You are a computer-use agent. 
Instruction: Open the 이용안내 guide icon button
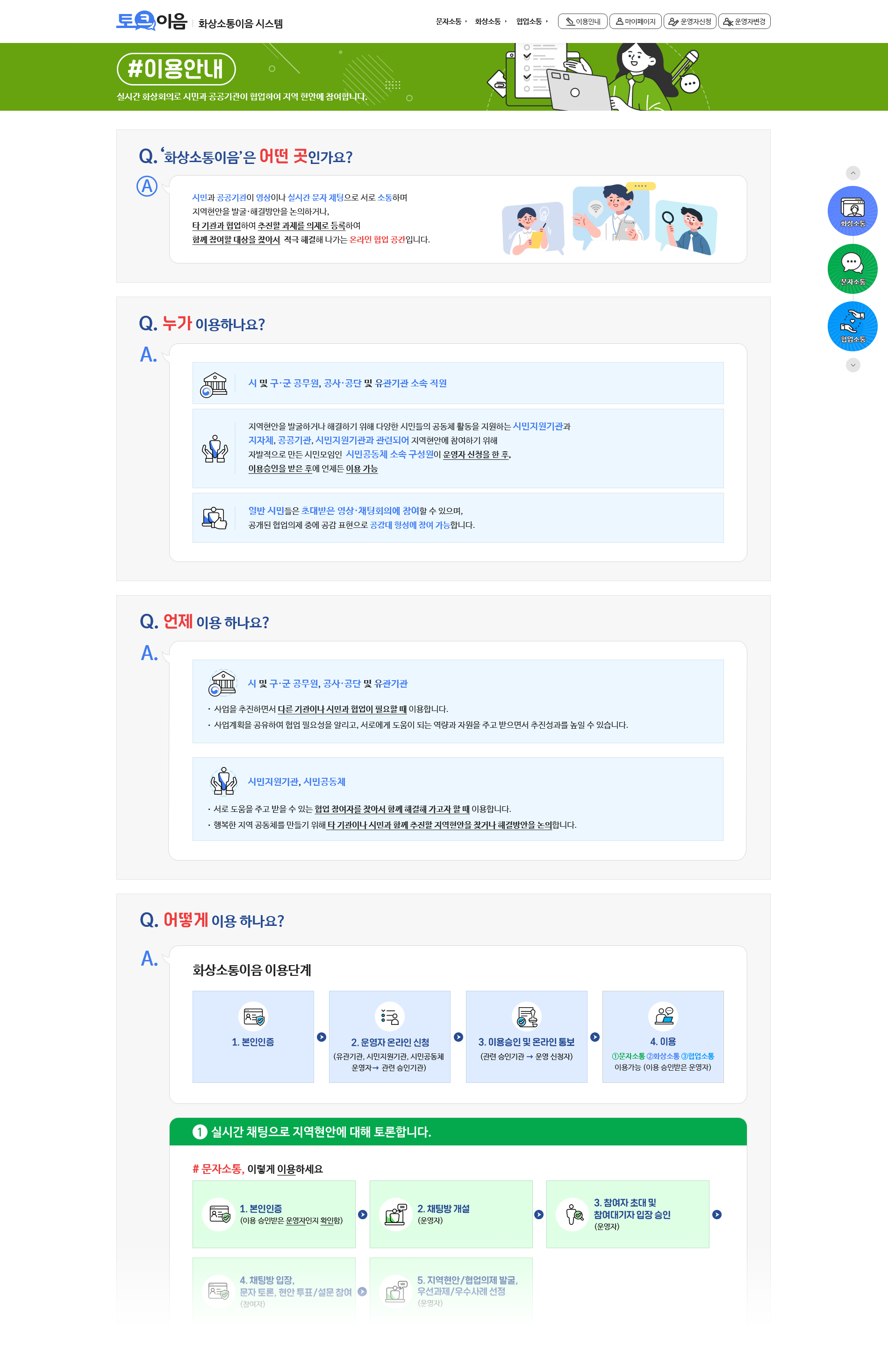571,21
